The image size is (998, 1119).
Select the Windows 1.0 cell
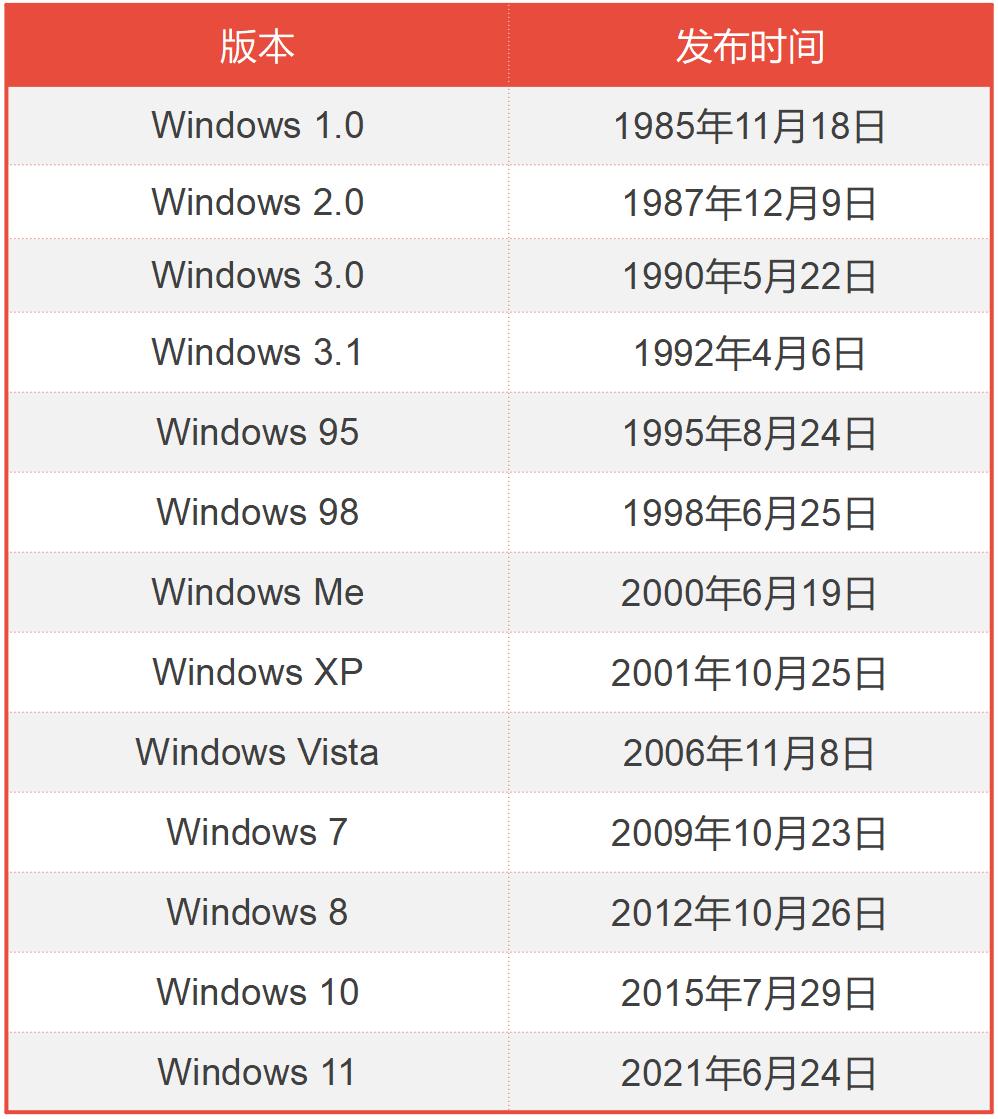[258, 126]
